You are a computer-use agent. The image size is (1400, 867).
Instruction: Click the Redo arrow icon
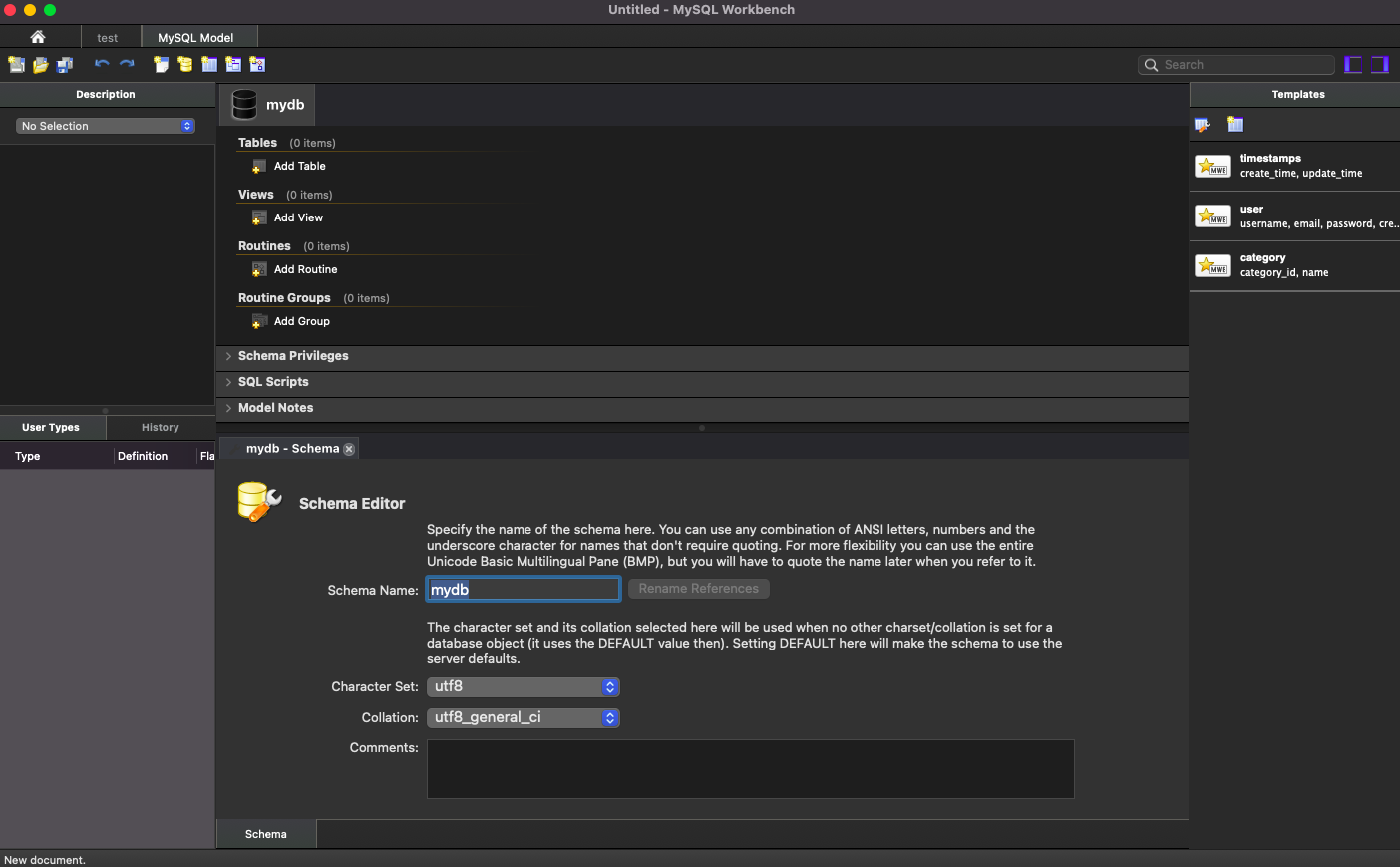(x=127, y=64)
